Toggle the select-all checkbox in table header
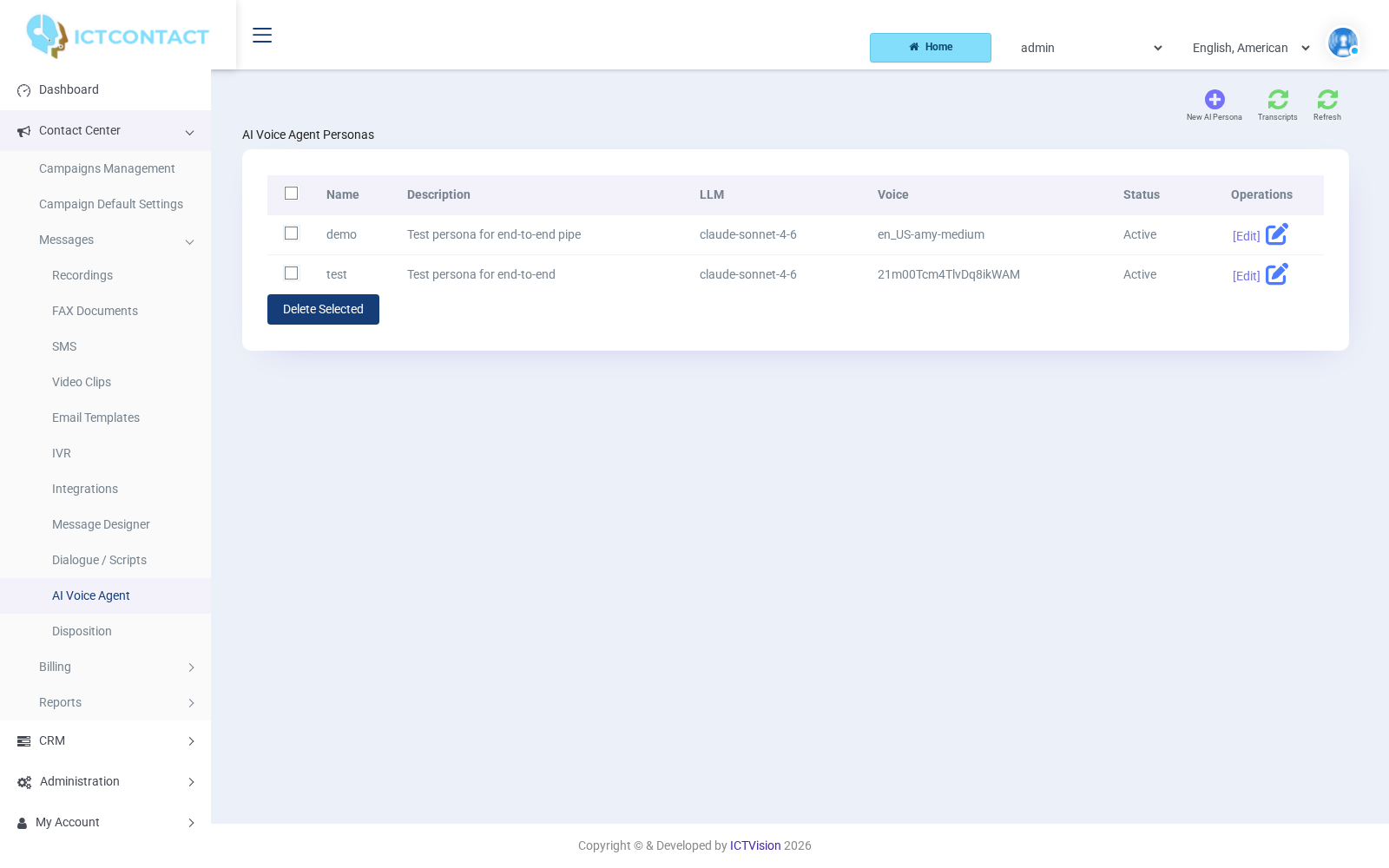The image size is (1389, 868). tap(292, 194)
